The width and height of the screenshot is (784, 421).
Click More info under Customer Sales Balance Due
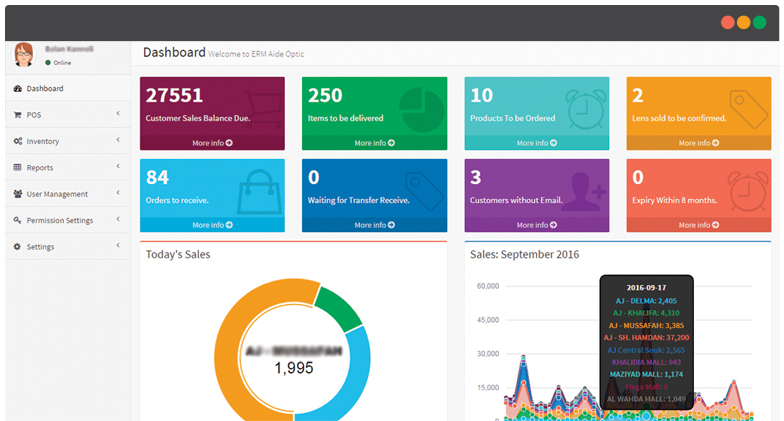[x=212, y=143]
